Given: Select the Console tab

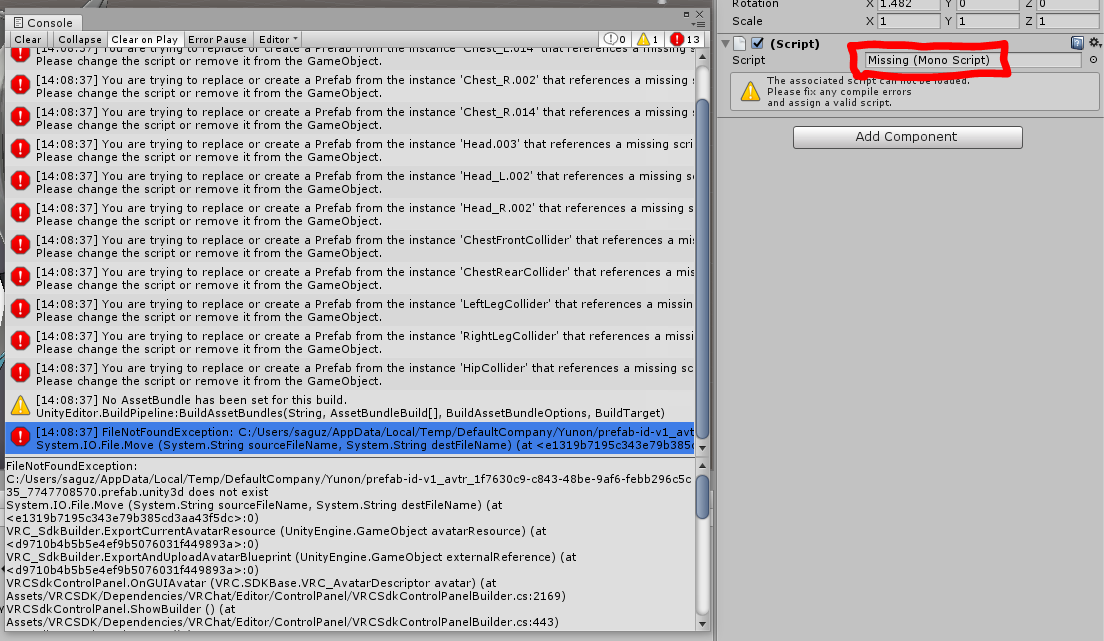Looking at the screenshot, I should tap(43, 23).
